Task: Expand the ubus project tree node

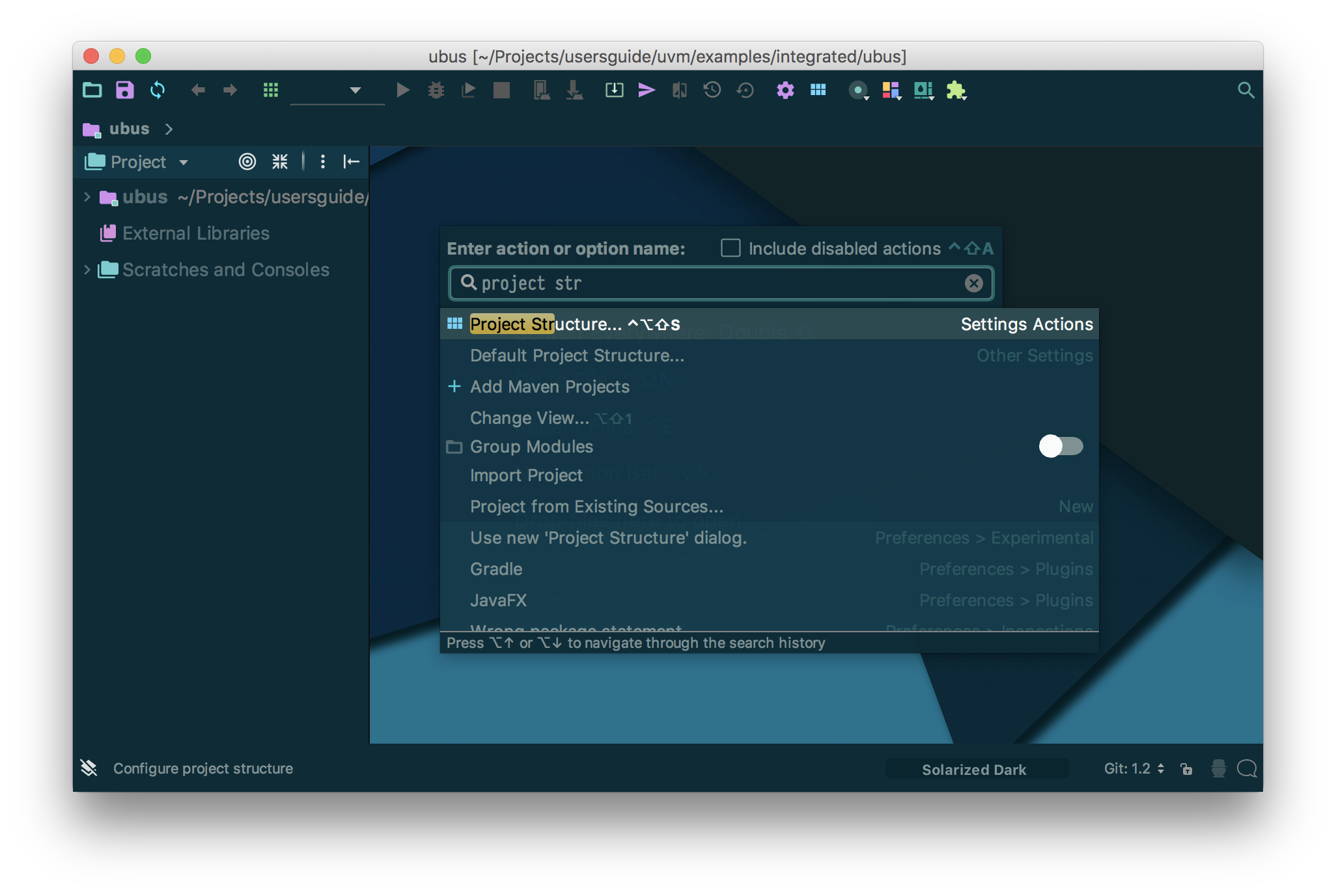Action: tap(87, 197)
